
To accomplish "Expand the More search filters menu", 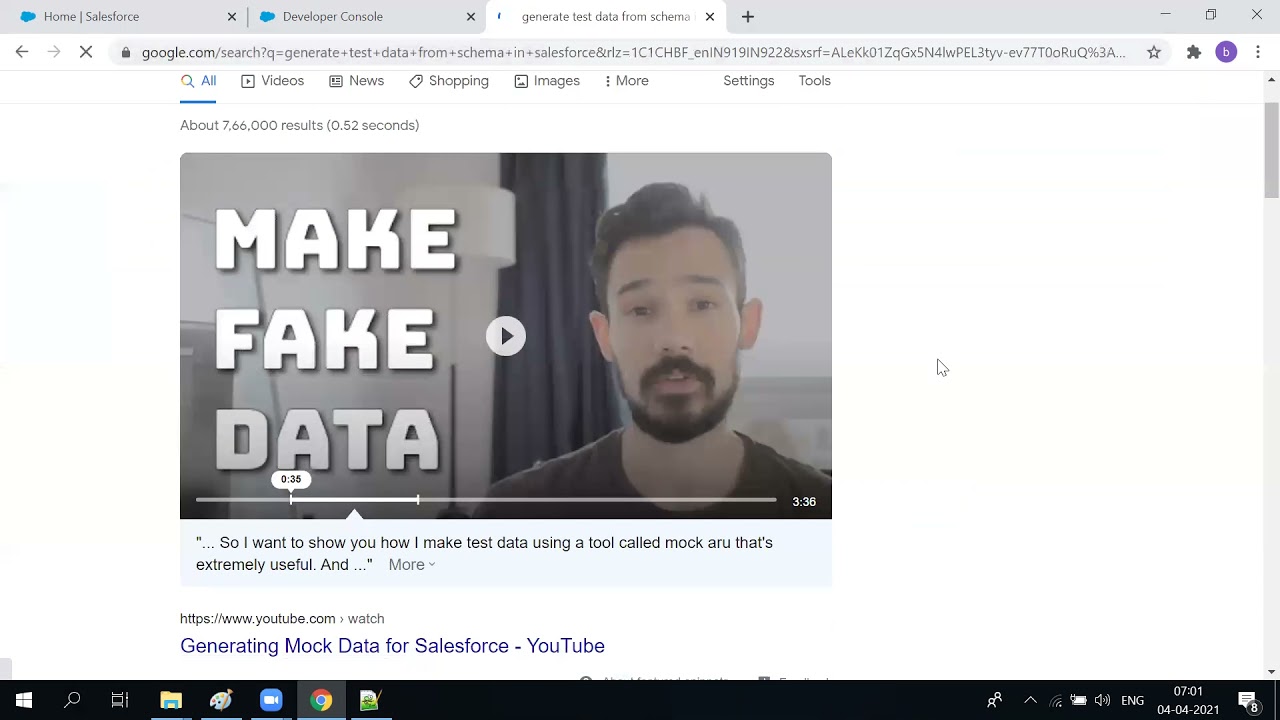I will (x=627, y=81).
